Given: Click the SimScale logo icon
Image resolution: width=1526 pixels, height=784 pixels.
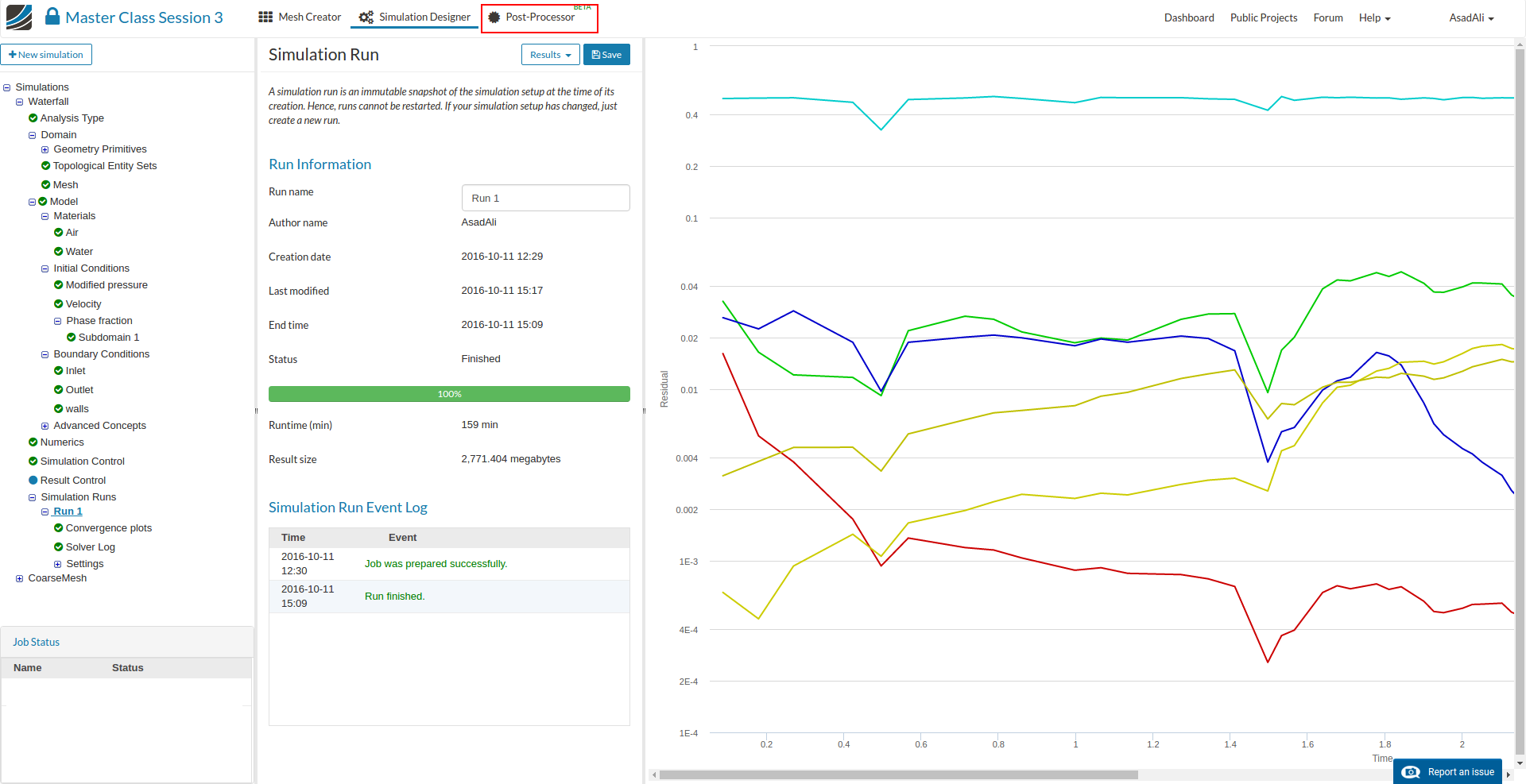Looking at the screenshot, I should [19, 17].
